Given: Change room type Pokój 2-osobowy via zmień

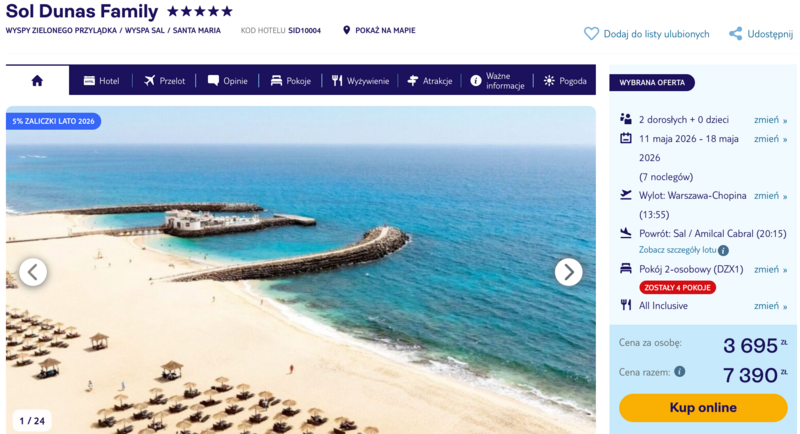Looking at the screenshot, I should (x=770, y=269).
